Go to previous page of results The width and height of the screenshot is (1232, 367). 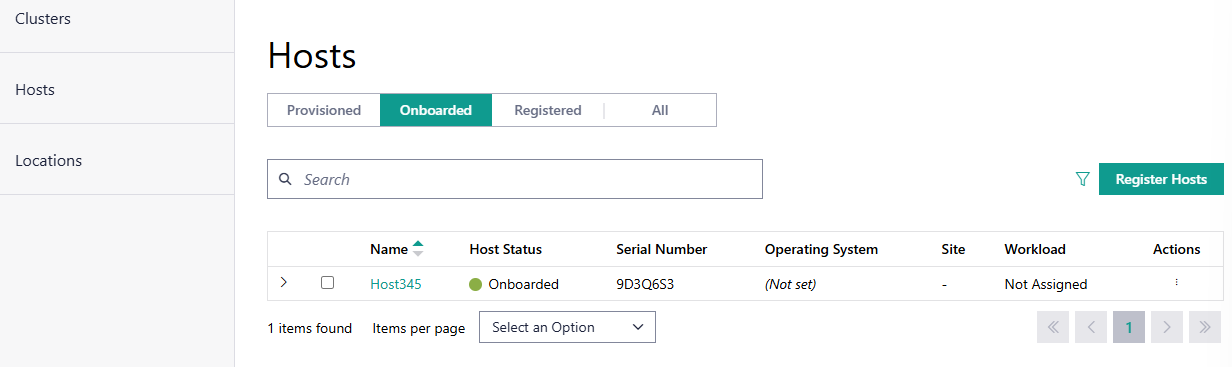tap(1091, 327)
